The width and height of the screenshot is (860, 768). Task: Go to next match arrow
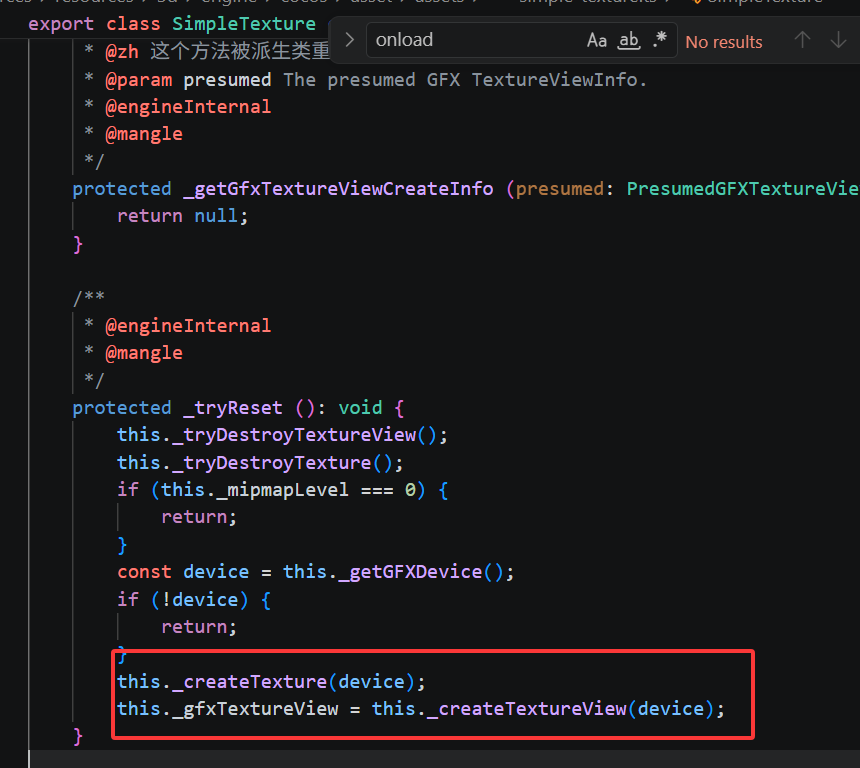point(838,40)
